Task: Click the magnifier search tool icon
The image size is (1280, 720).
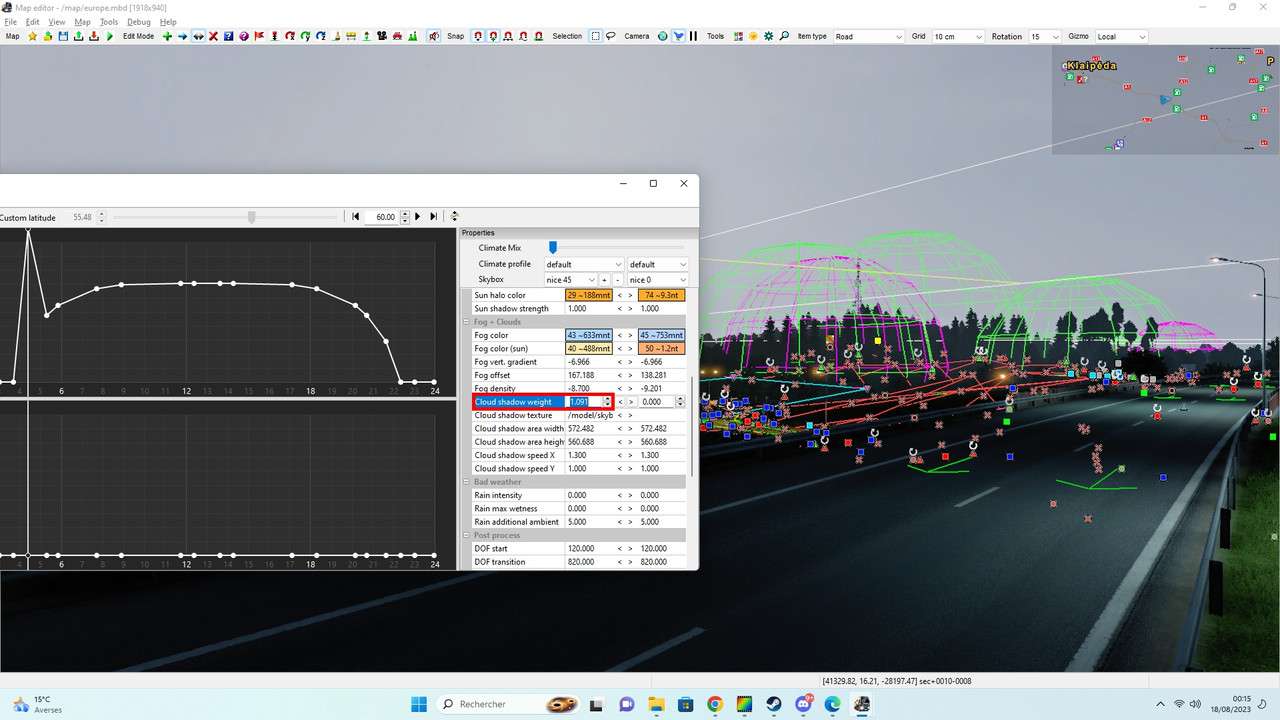Action: coord(784,36)
